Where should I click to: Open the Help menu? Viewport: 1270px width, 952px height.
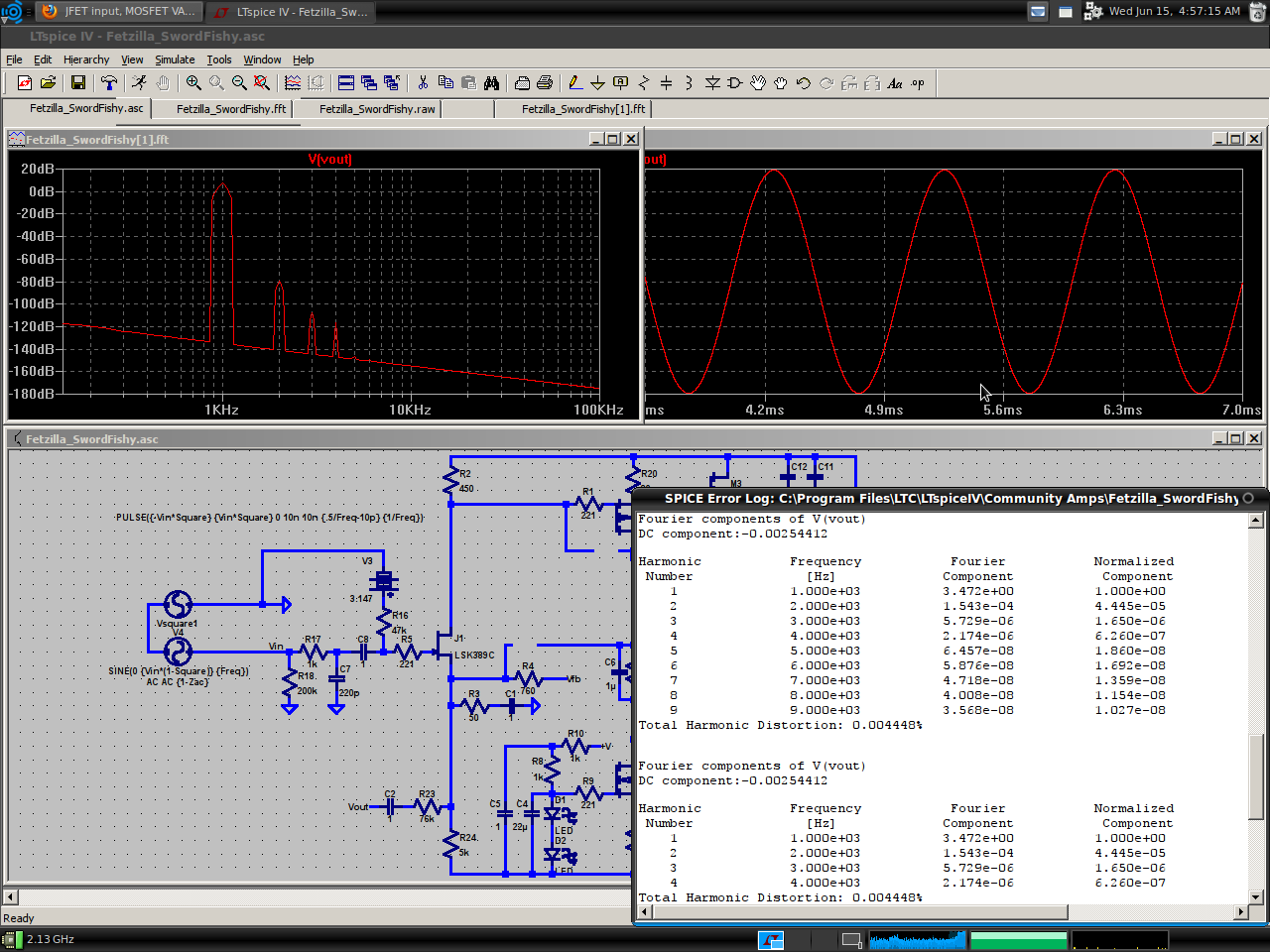point(304,59)
